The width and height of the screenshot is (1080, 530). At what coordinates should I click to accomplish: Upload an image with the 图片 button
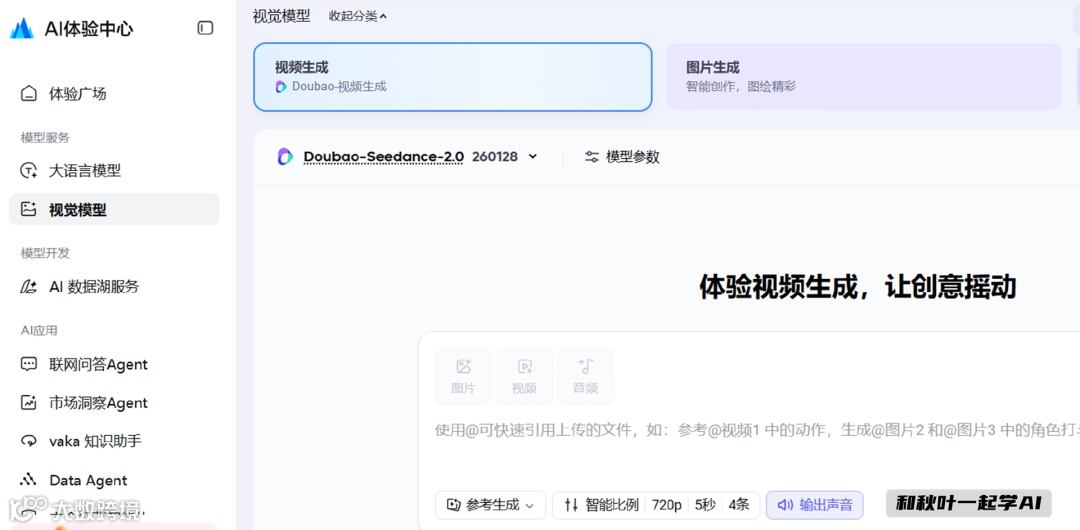[464, 376]
